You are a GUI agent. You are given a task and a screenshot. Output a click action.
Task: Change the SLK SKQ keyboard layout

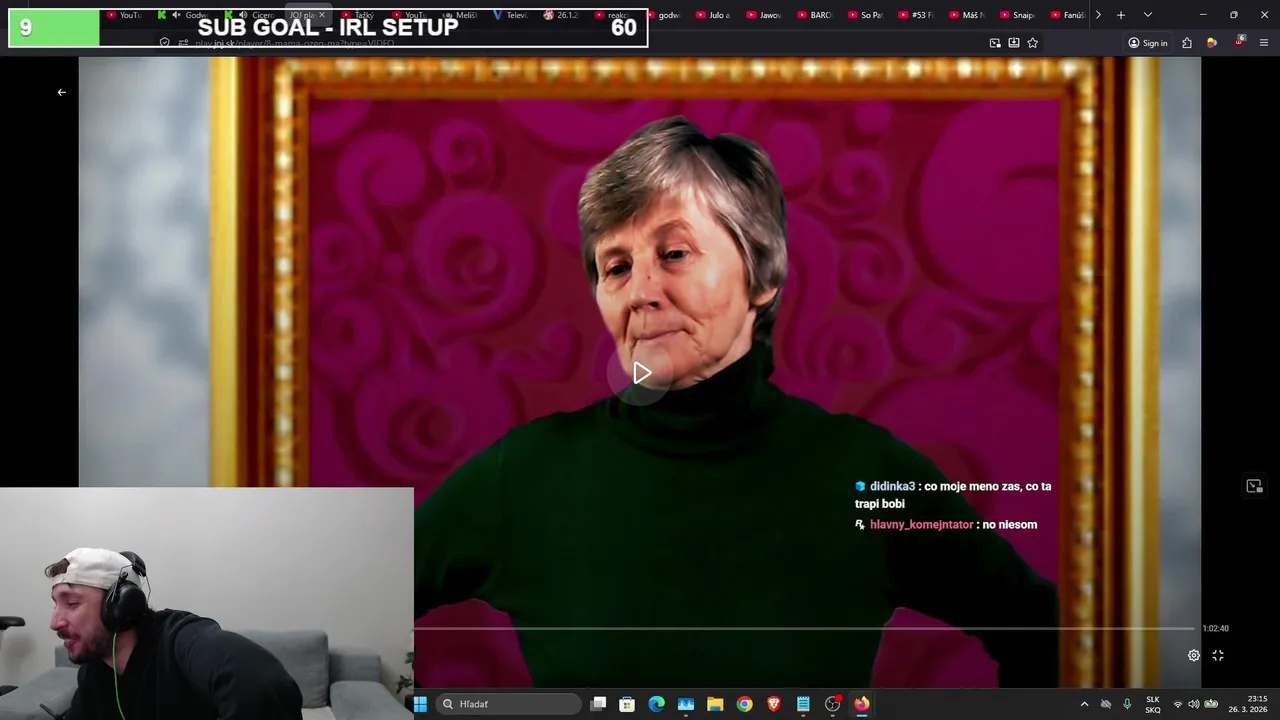[1153, 704]
